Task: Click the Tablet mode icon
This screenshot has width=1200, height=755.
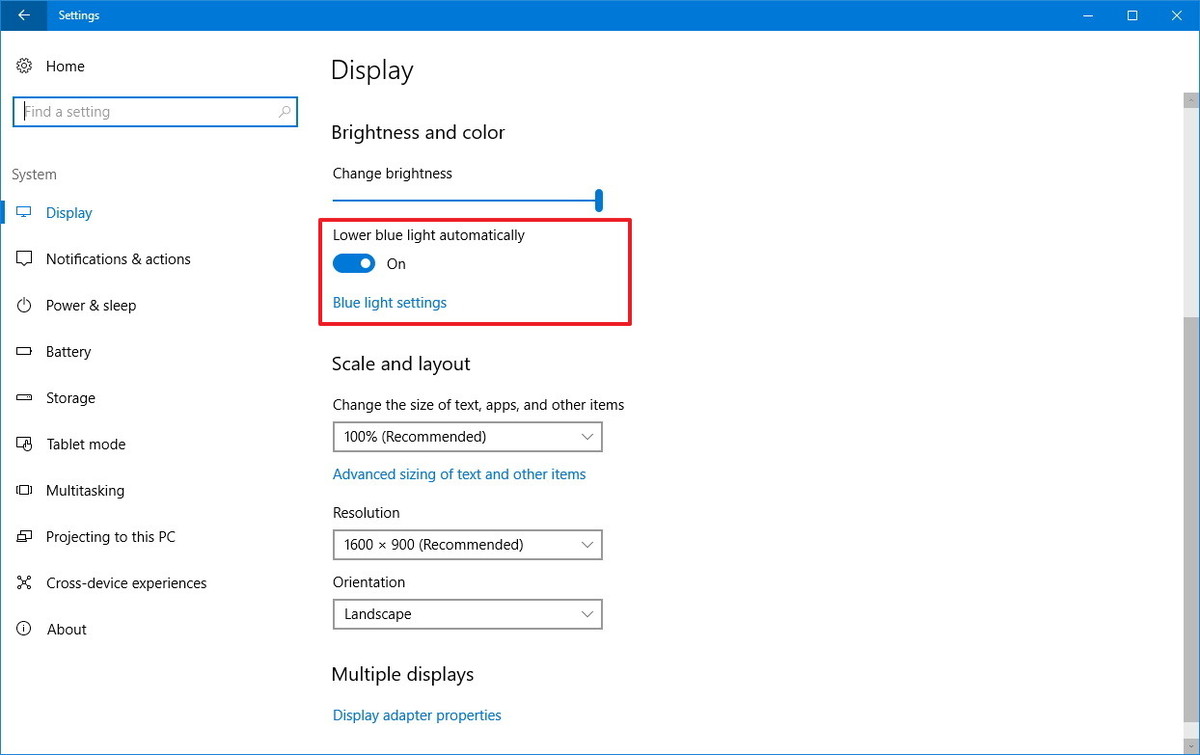Action: [24, 443]
